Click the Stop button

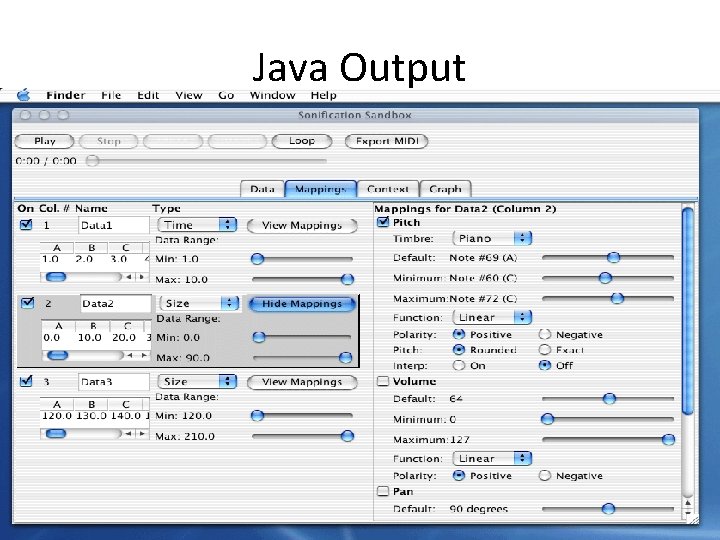click(109, 141)
